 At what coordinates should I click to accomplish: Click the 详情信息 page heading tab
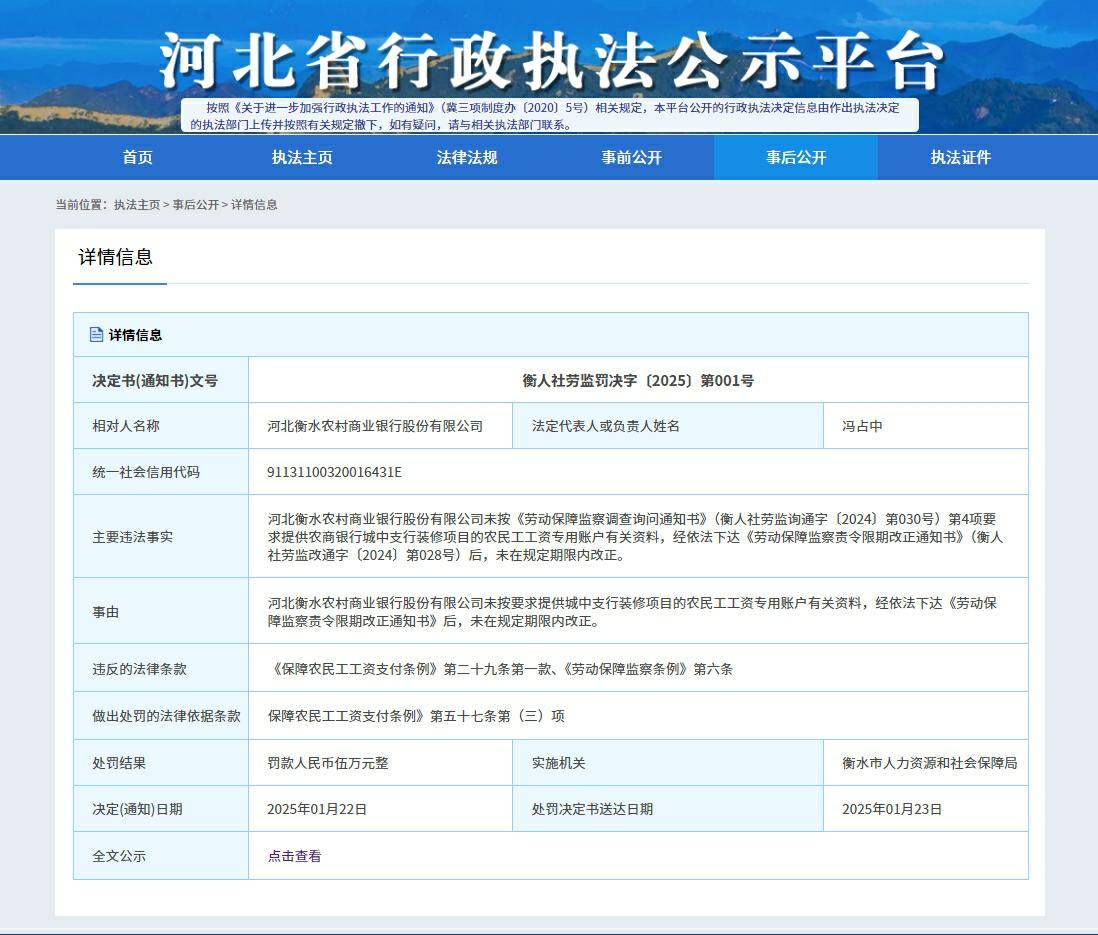[x=116, y=257]
